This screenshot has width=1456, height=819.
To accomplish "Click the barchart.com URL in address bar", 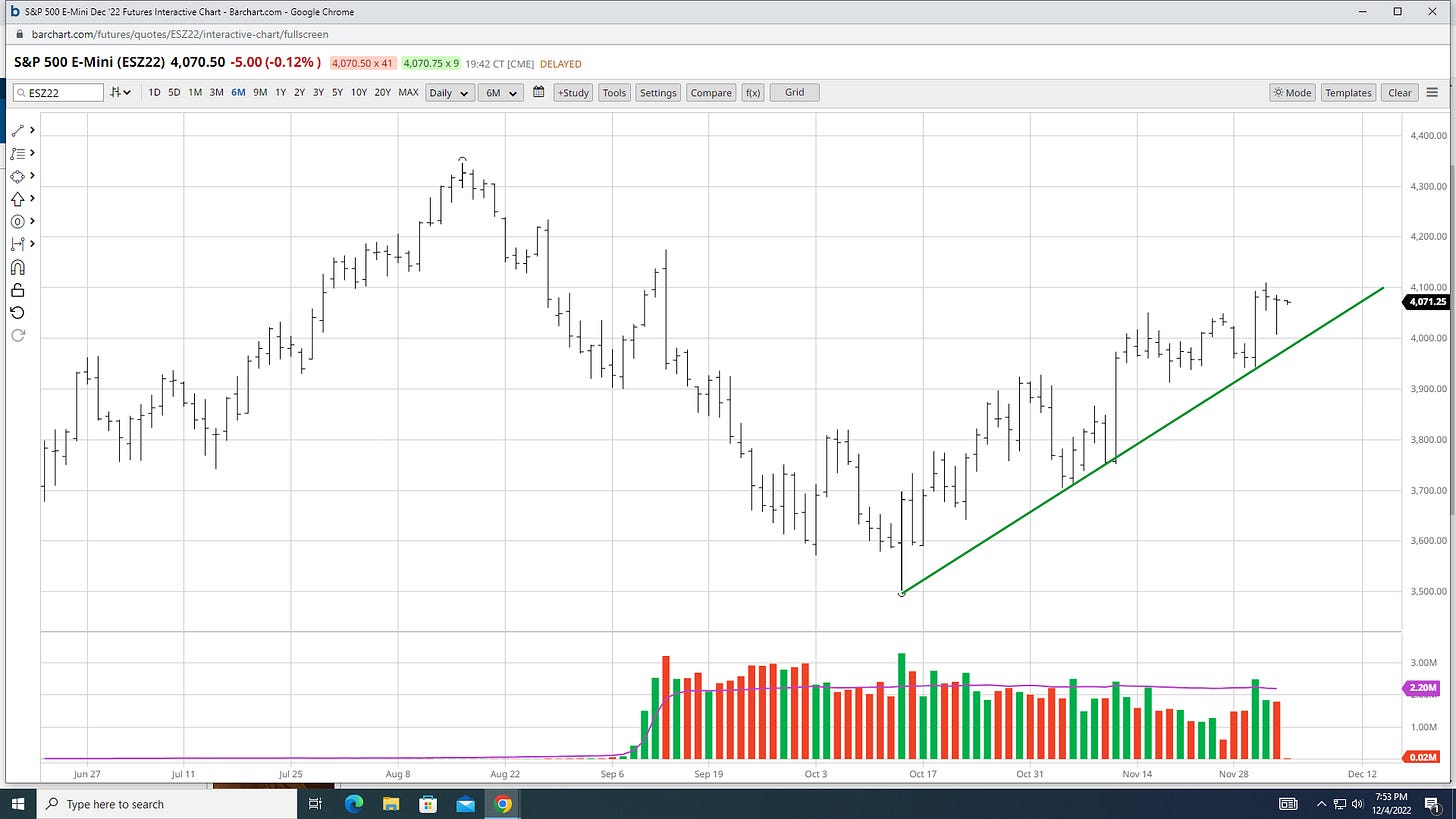I will click(180, 34).
